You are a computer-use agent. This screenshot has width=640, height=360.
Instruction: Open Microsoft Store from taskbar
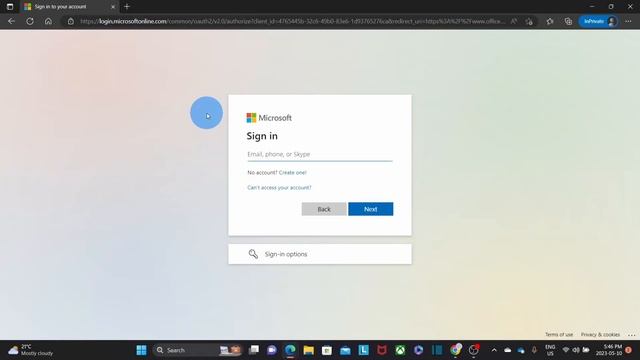(327, 350)
